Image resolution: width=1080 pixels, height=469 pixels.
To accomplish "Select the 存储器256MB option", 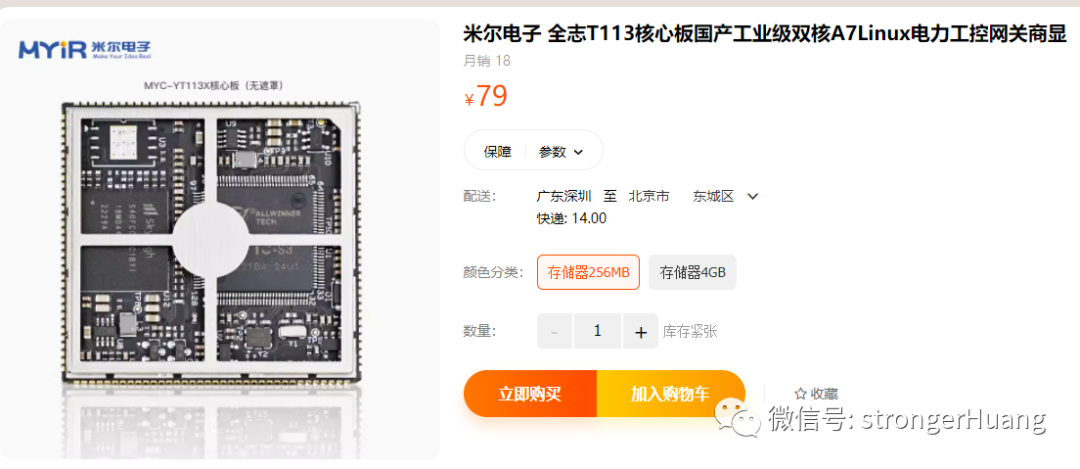I will click(588, 272).
